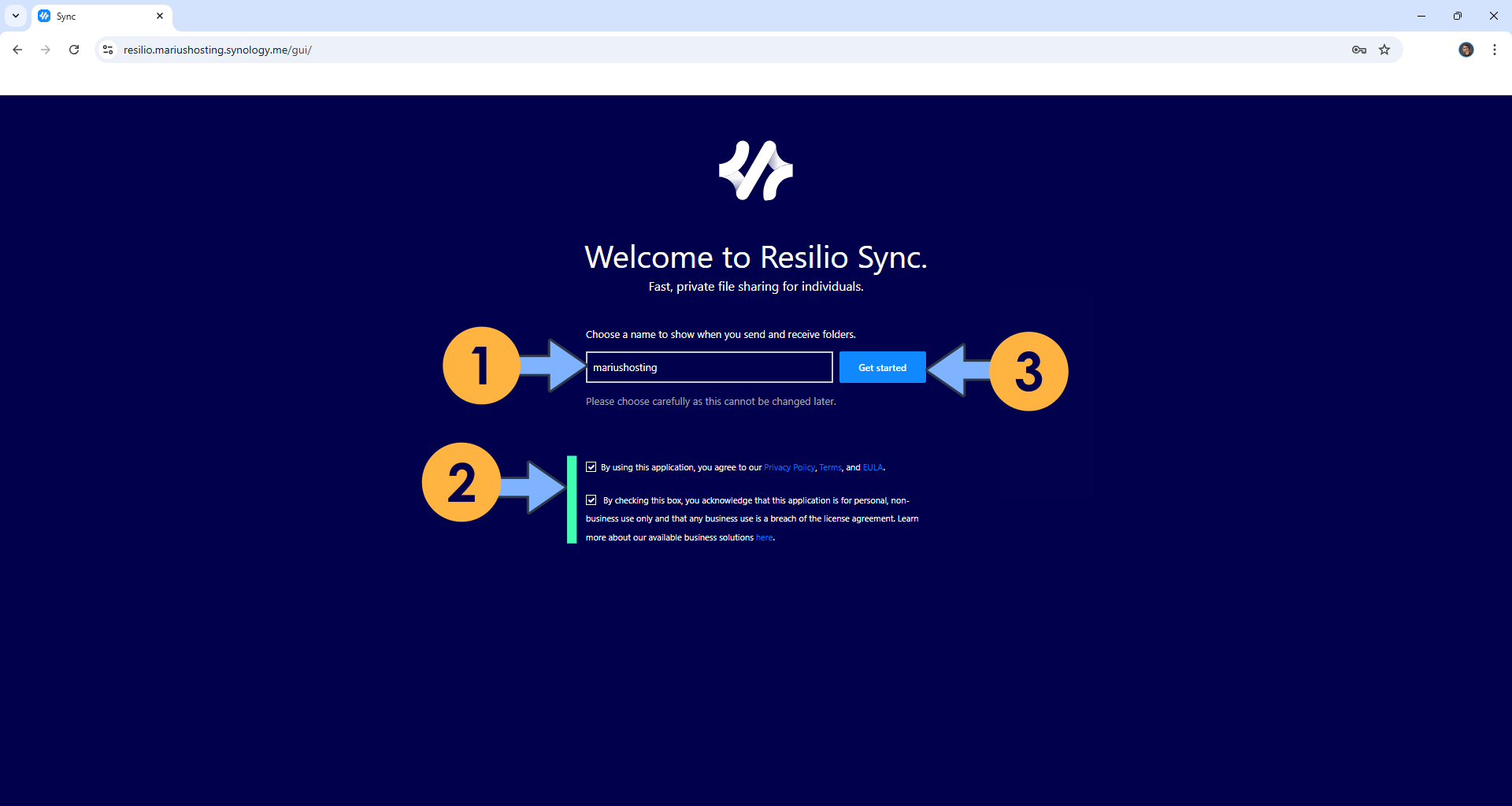1512x806 pixels.
Task: Click 'Choose a name to show' label
Action: (721, 335)
